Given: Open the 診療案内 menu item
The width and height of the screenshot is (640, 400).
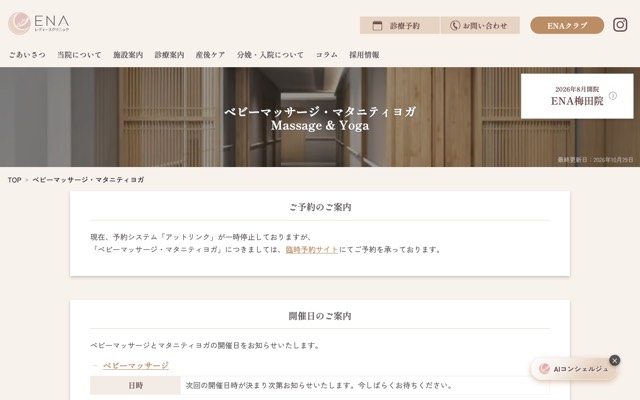Looking at the screenshot, I should click(169, 55).
